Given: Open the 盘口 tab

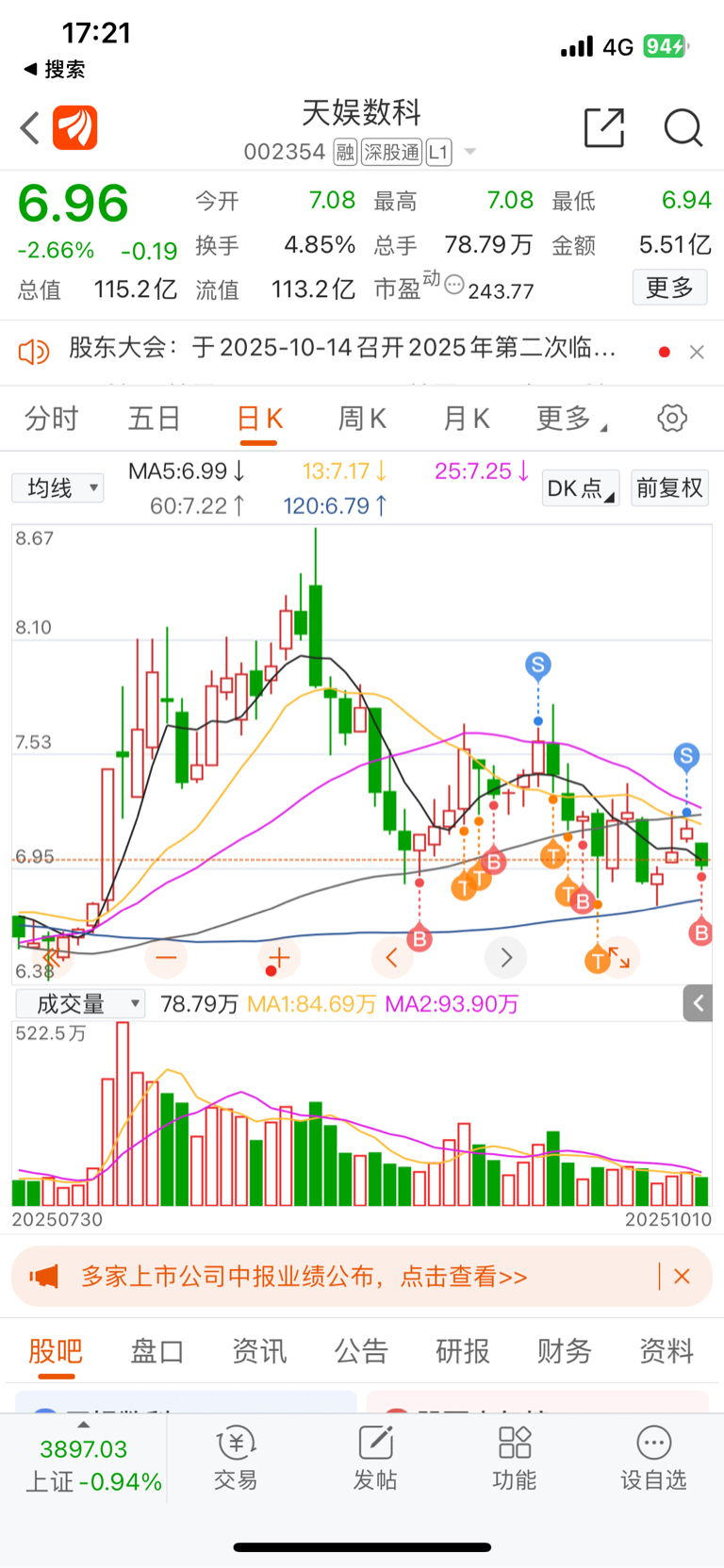Looking at the screenshot, I should 156,1351.
